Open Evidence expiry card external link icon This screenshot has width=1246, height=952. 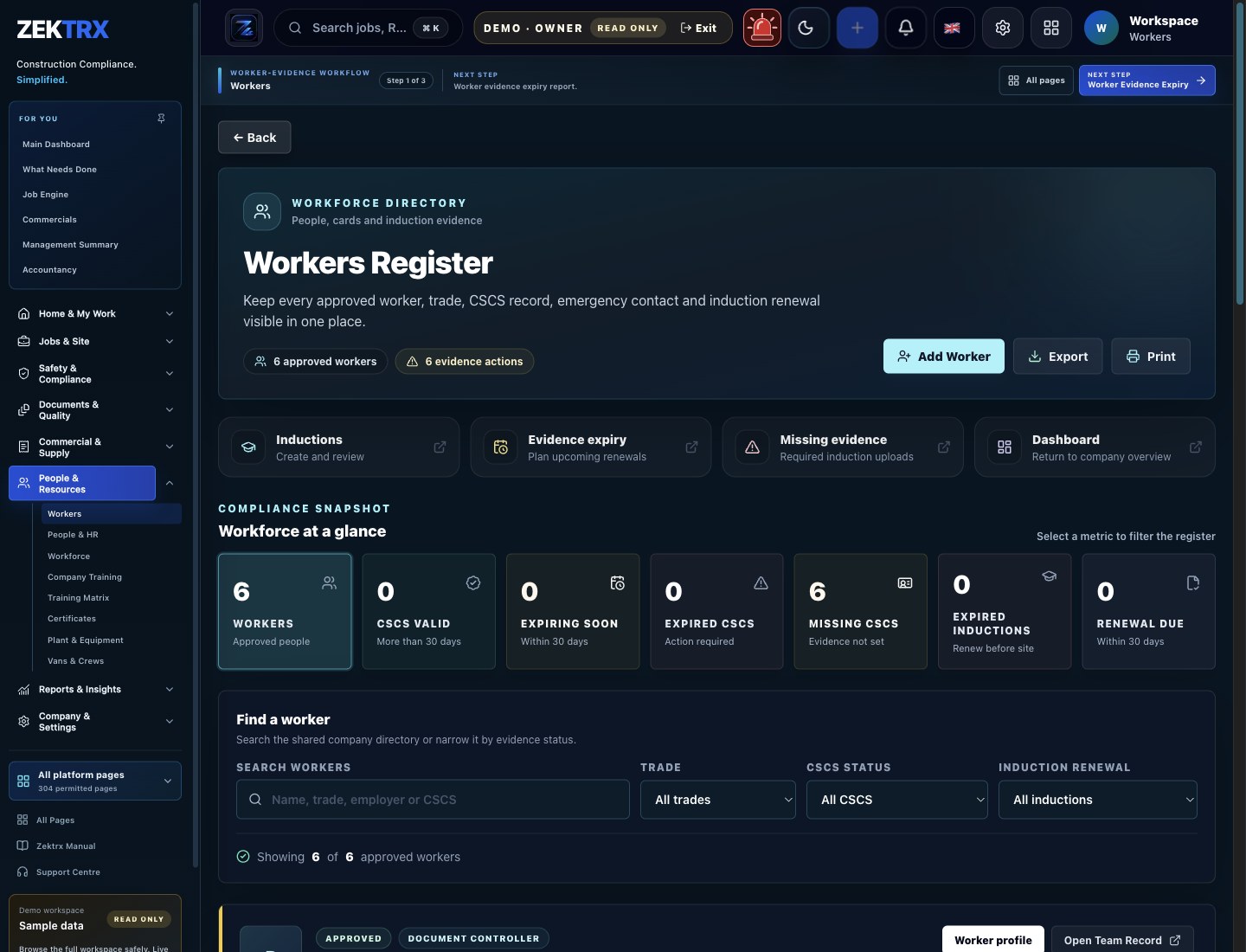pyautogui.click(x=691, y=447)
